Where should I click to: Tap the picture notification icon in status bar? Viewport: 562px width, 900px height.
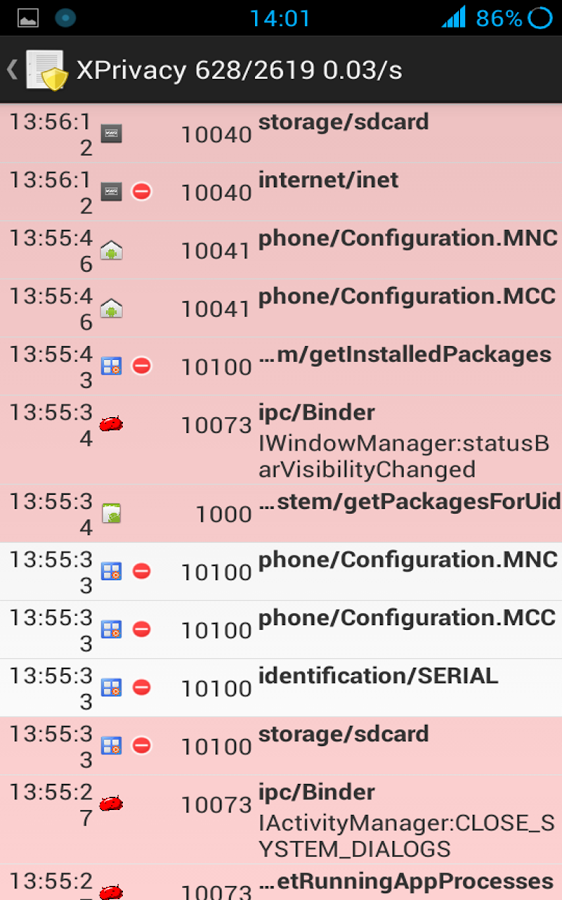(x=28, y=18)
